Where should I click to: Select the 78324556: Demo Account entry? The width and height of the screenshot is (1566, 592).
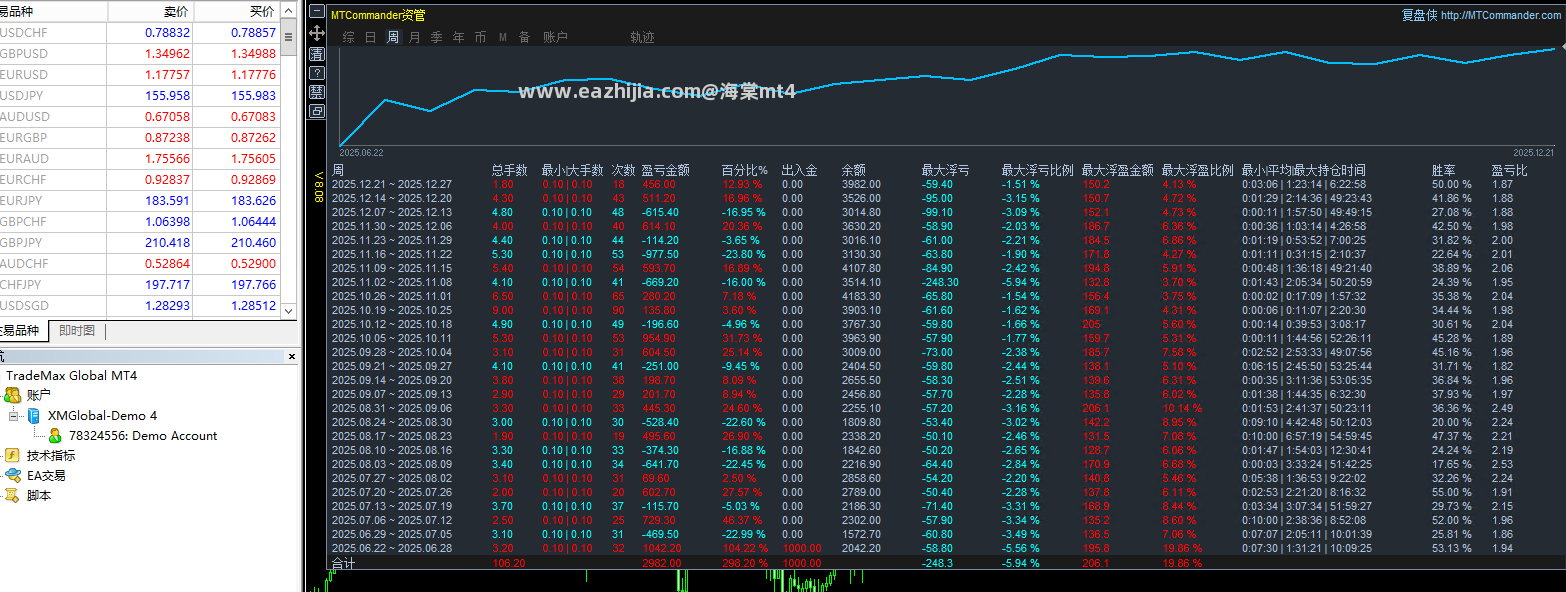142,435
